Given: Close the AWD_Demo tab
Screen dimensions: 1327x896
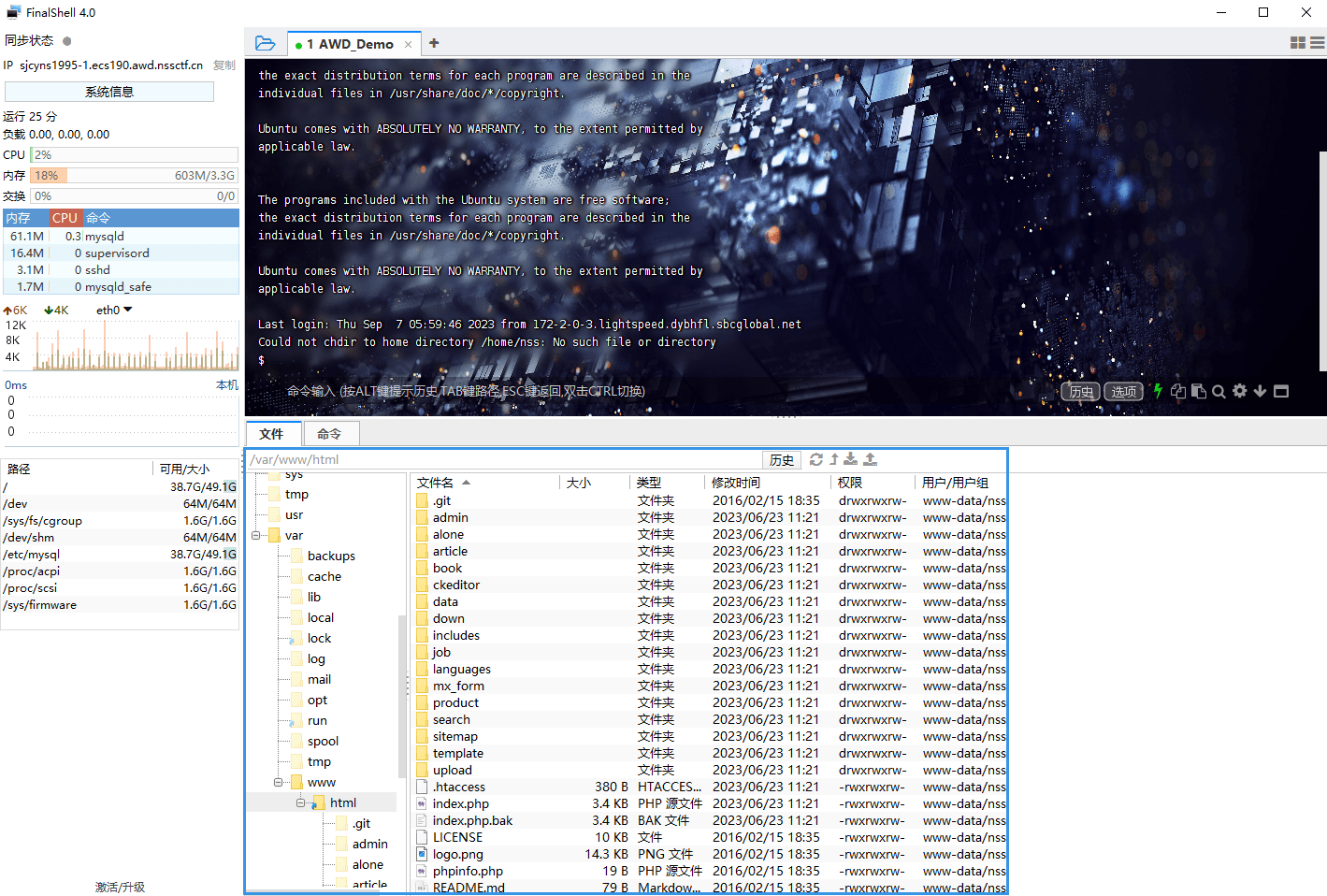Looking at the screenshot, I should (408, 44).
